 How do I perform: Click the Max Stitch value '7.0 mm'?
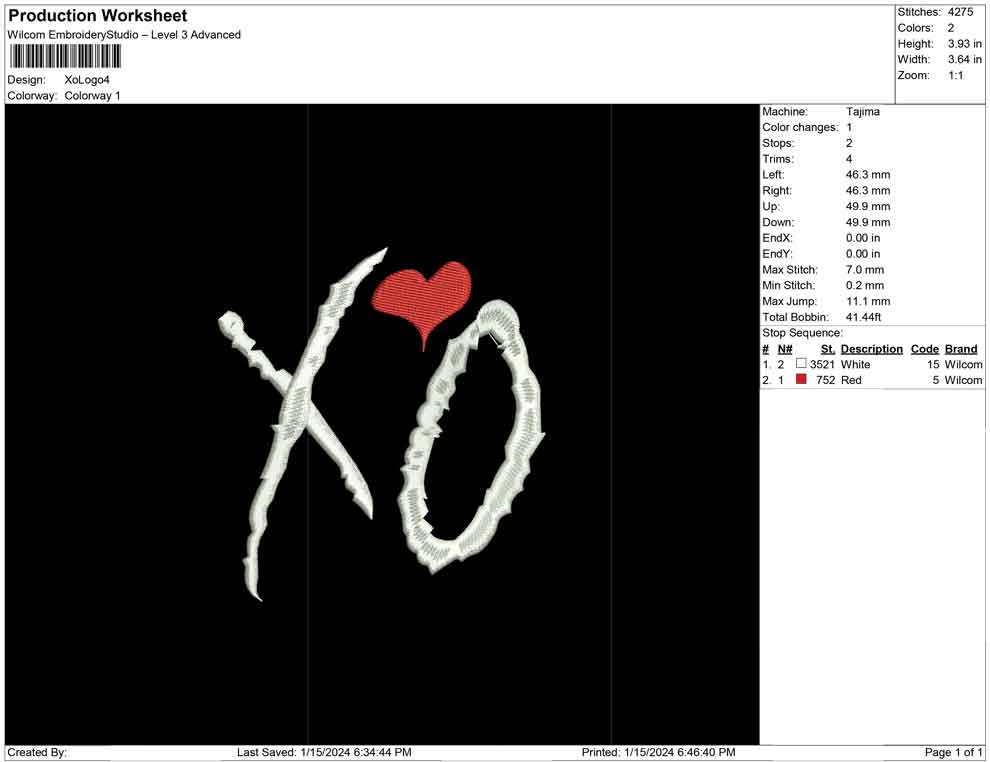point(865,270)
